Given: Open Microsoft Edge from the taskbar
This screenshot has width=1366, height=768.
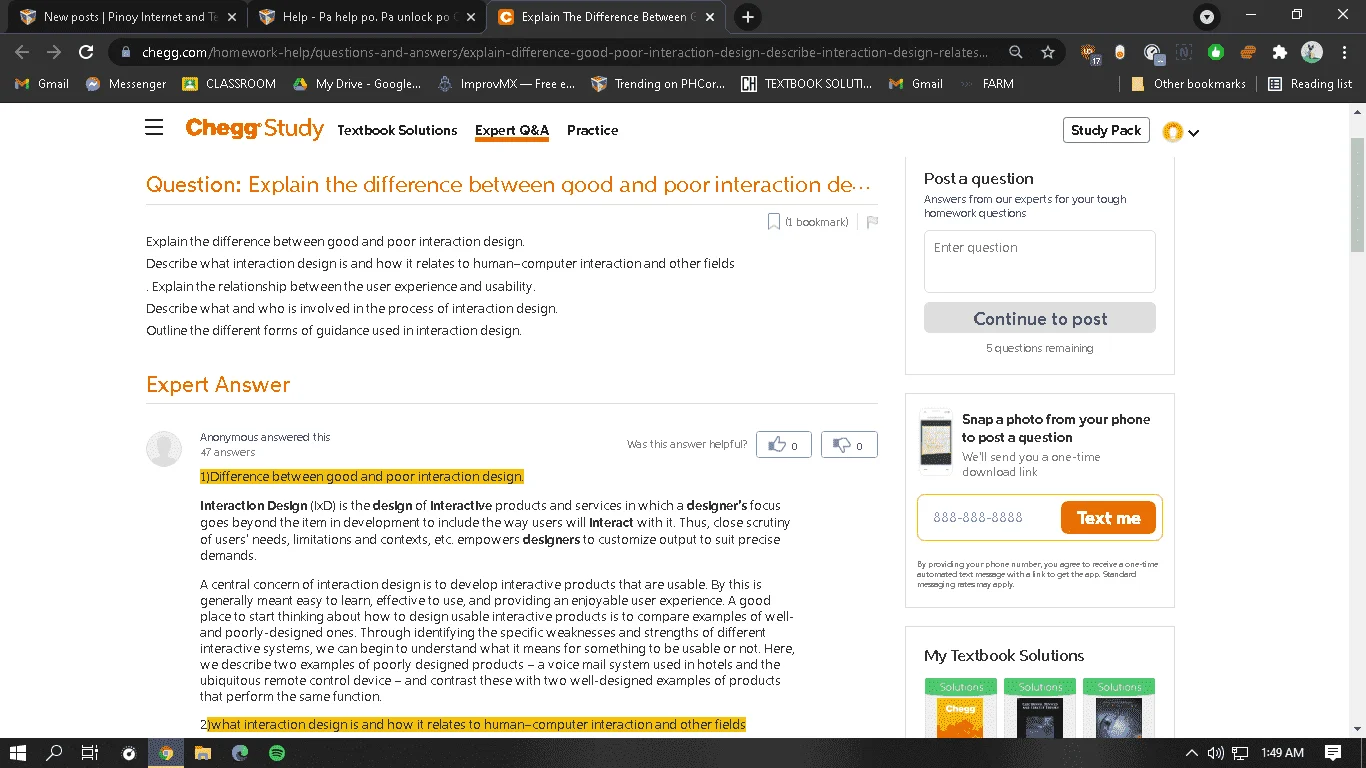Looking at the screenshot, I should tap(240, 753).
